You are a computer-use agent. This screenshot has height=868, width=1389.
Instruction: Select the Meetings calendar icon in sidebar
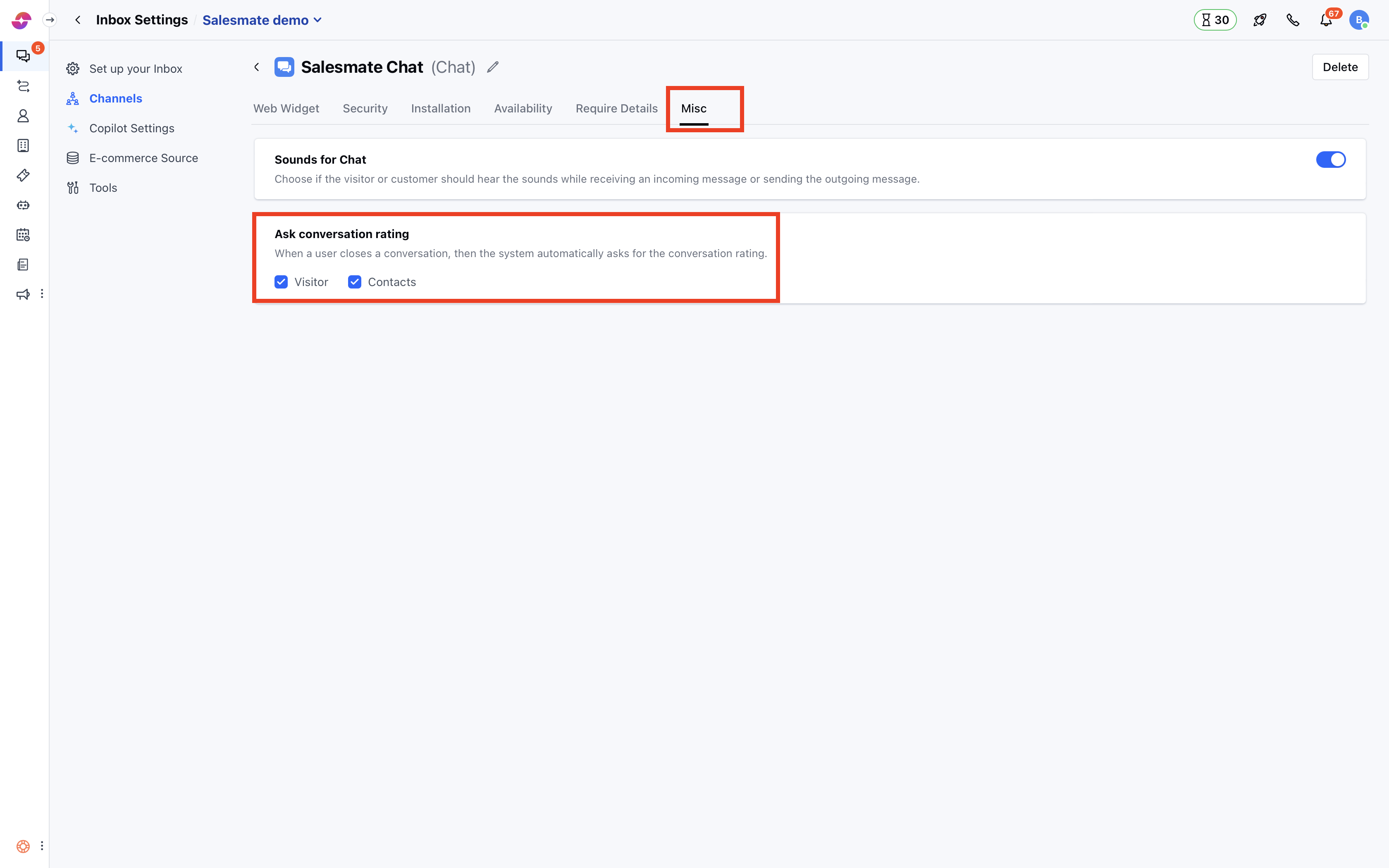pyautogui.click(x=23, y=235)
